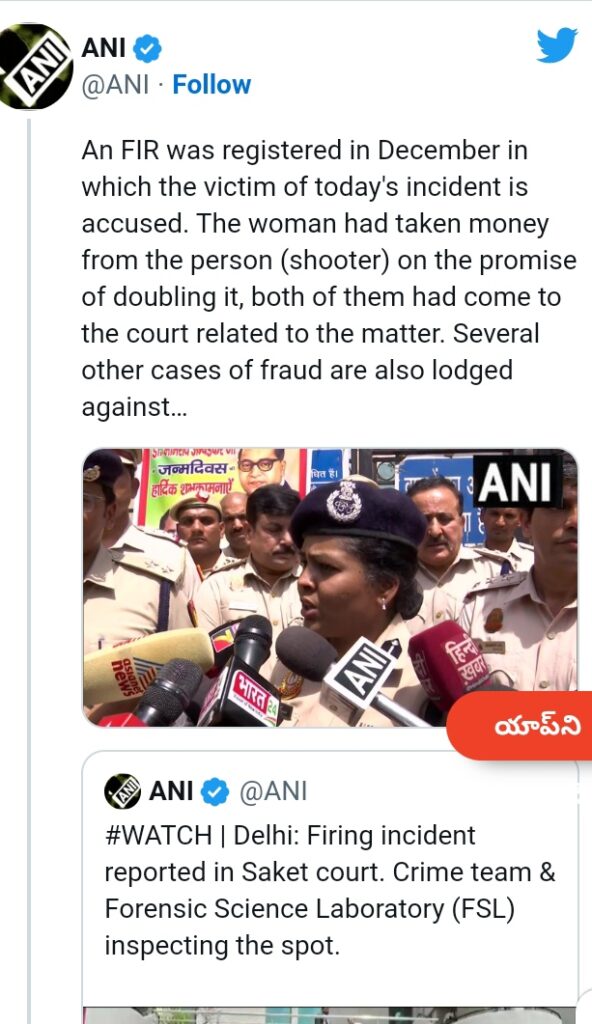Open quoted tweet about Saket court
This screenshot has height=1024, width=592.
(x=330, y=891)
